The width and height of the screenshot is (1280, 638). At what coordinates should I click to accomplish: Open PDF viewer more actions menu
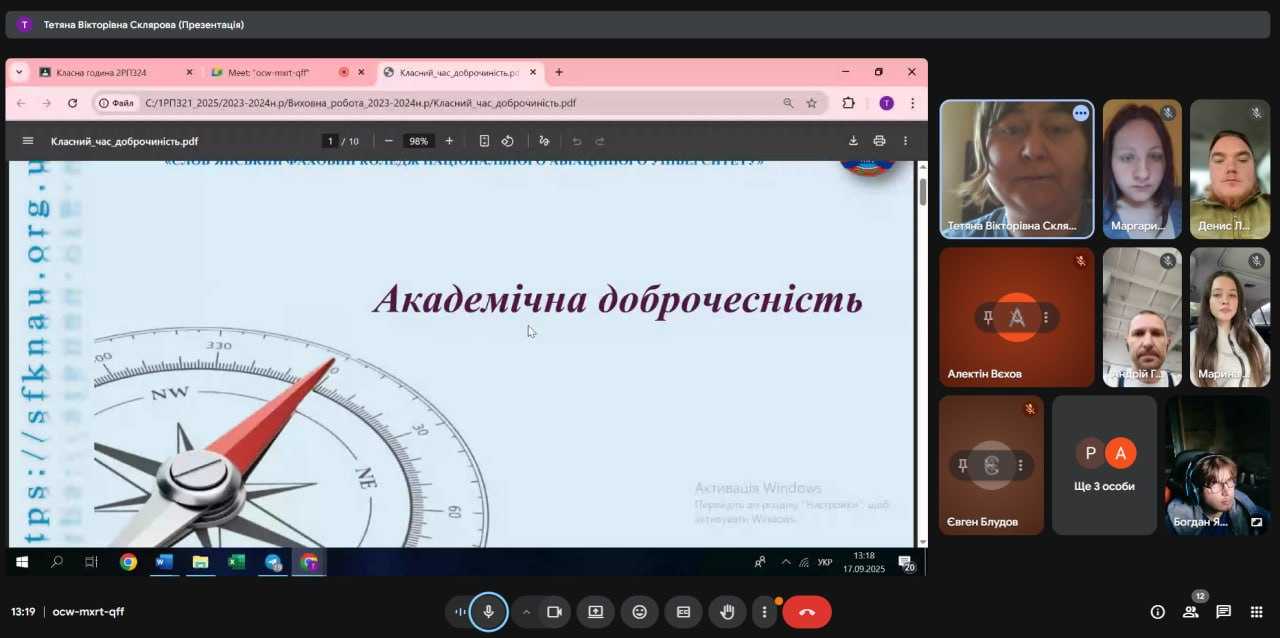pos(905,141)
